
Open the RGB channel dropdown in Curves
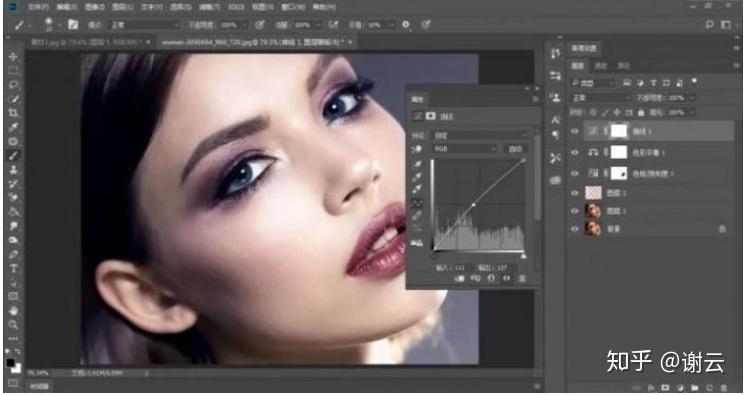coord(464,149)
